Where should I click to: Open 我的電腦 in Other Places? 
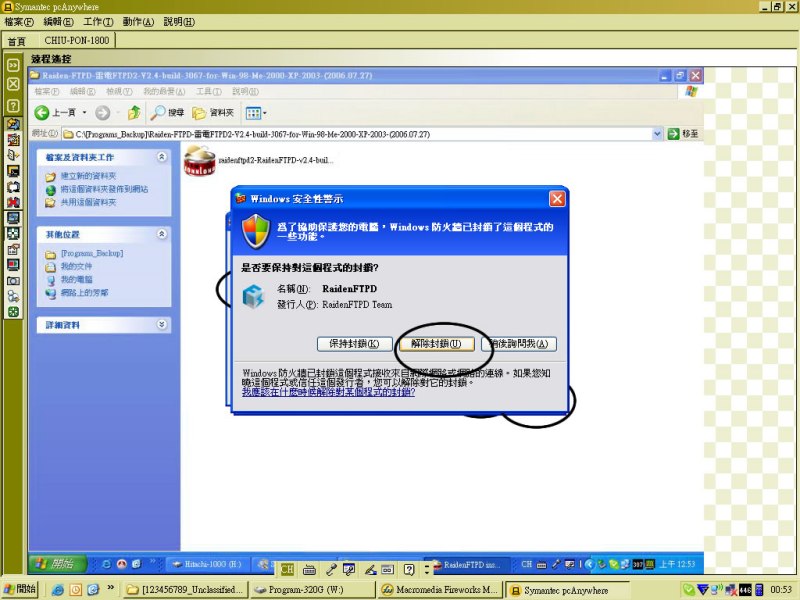[x=77, y=280]
